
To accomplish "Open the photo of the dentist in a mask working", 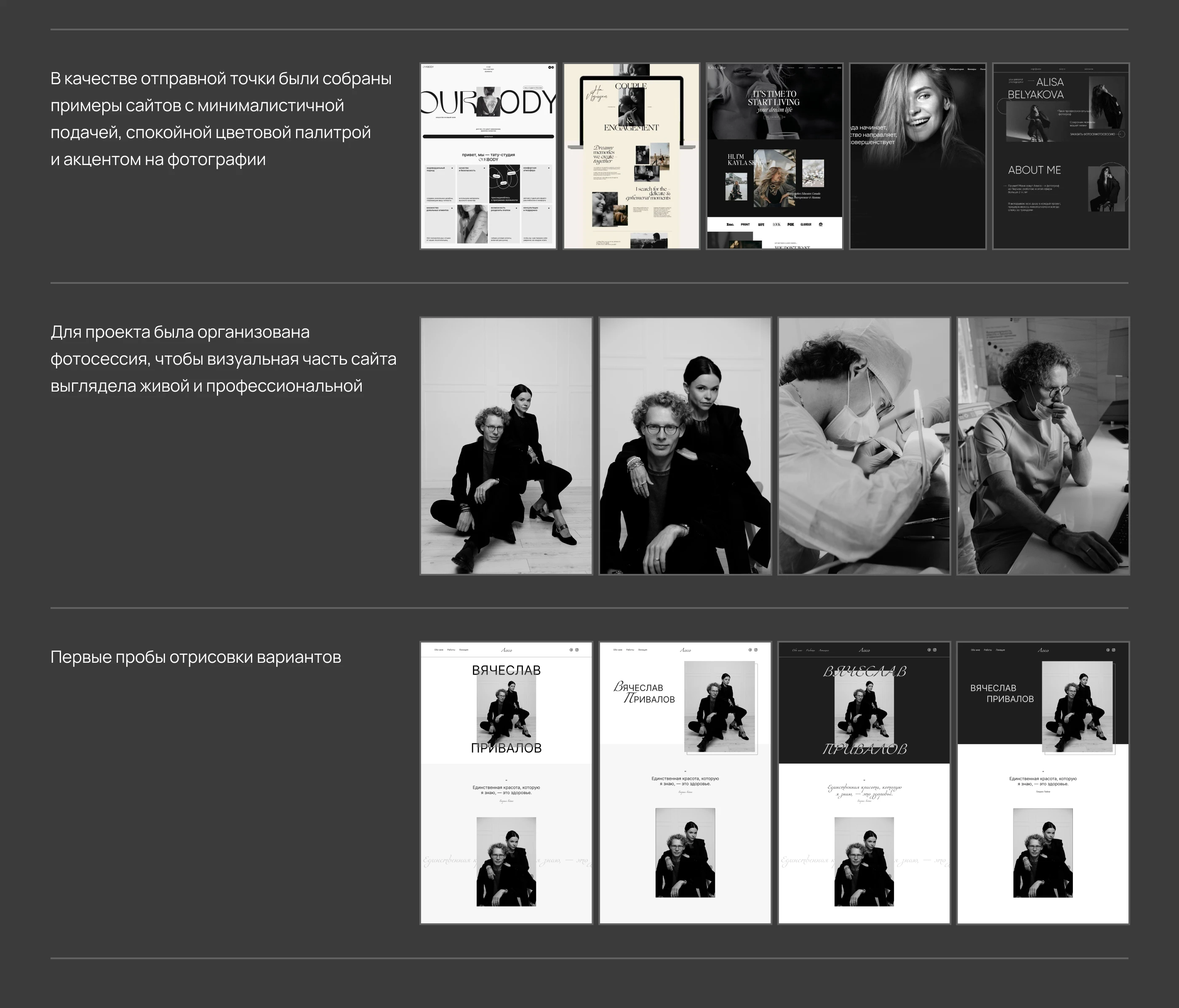I will point(864,446).
